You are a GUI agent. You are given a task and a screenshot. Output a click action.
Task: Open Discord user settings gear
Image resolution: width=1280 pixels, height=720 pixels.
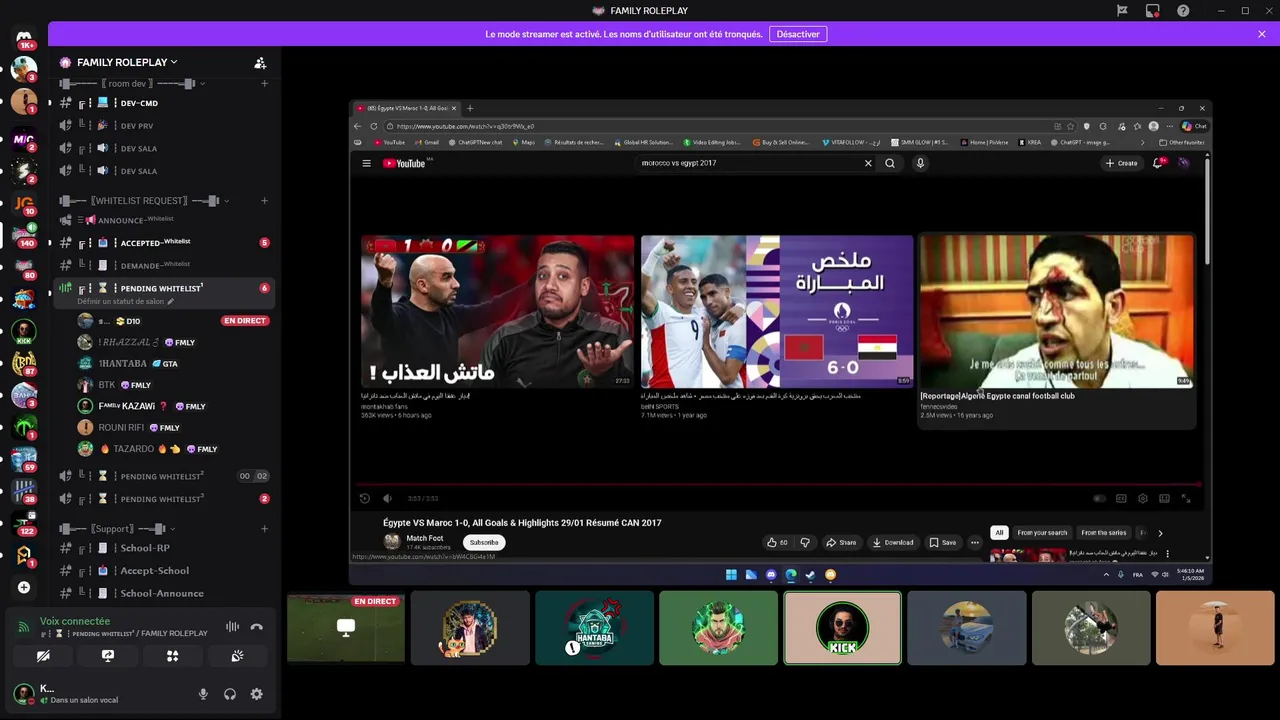257,694
